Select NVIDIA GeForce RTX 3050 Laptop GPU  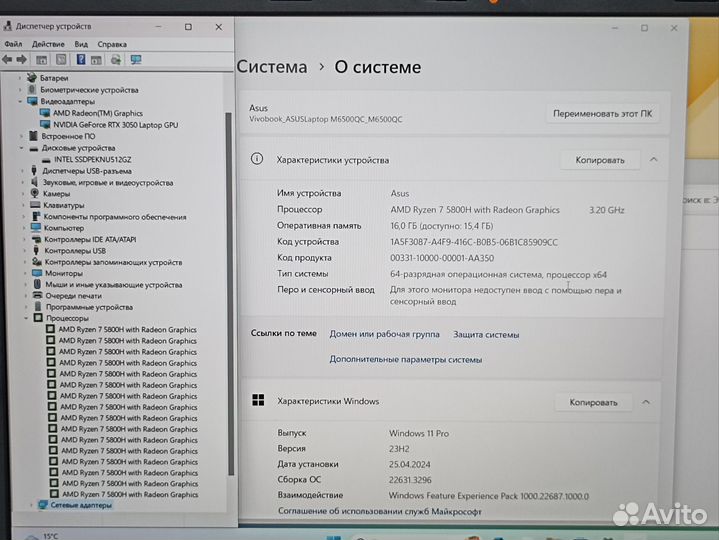click(116, 125)
